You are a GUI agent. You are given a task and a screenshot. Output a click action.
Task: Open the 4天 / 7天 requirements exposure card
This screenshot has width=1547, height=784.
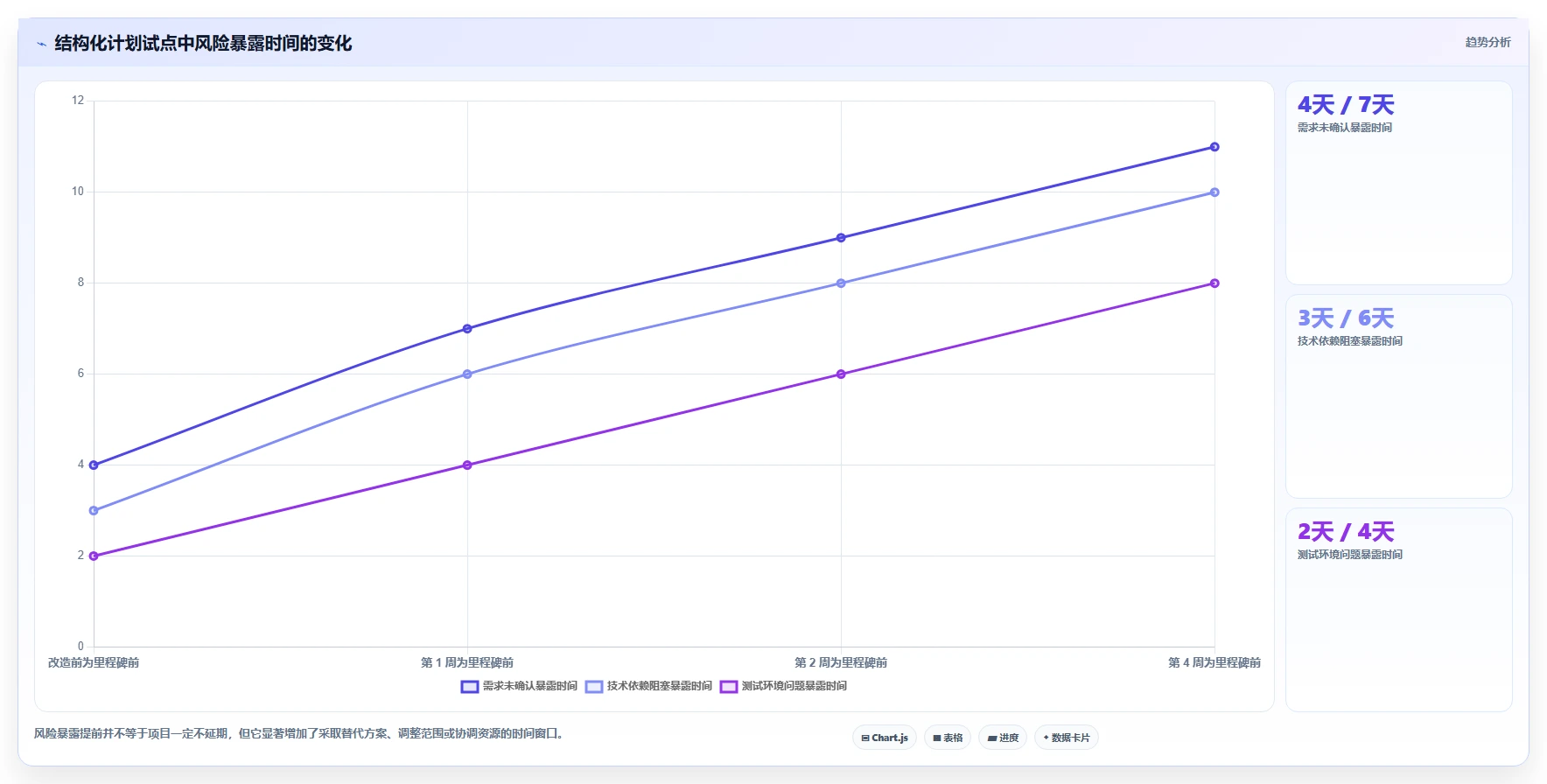(1399, 183)
